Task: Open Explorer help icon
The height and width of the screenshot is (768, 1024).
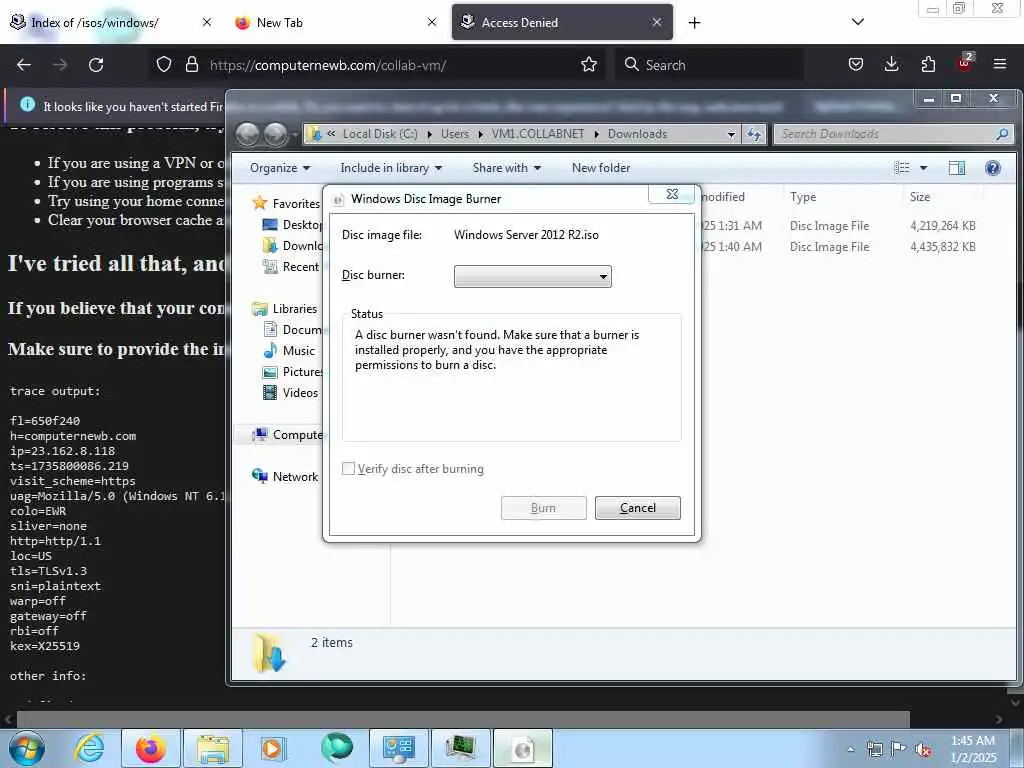Action: (993, 168)
